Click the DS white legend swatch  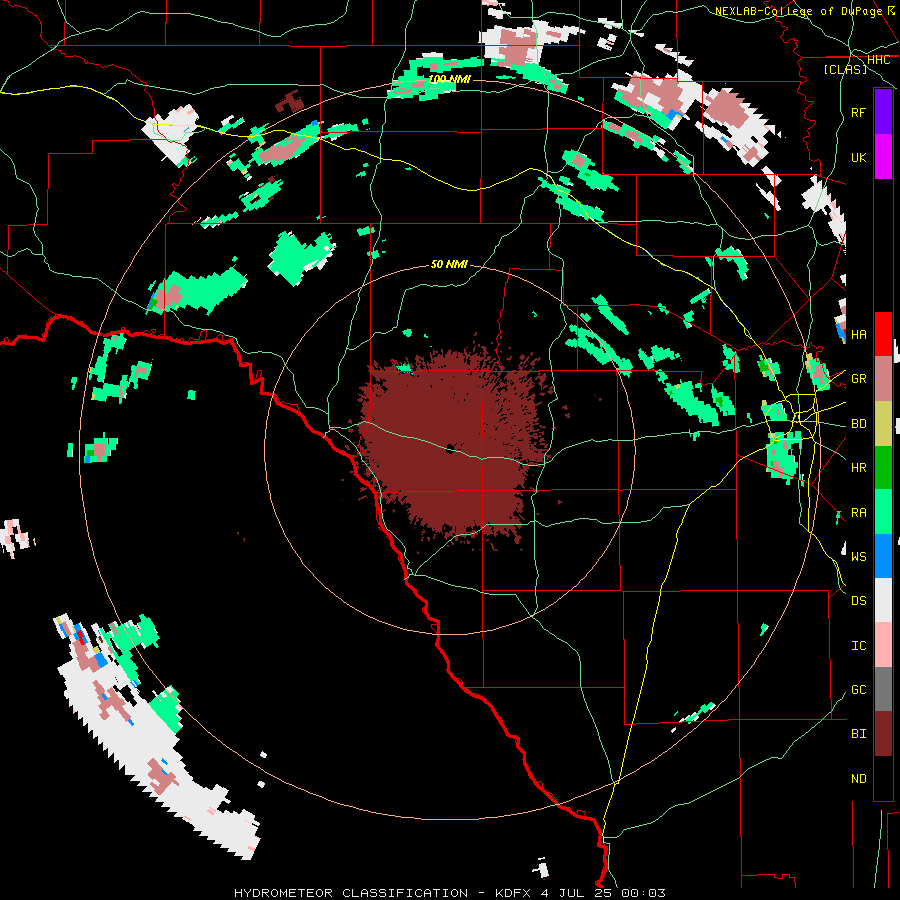coord(883,600)
